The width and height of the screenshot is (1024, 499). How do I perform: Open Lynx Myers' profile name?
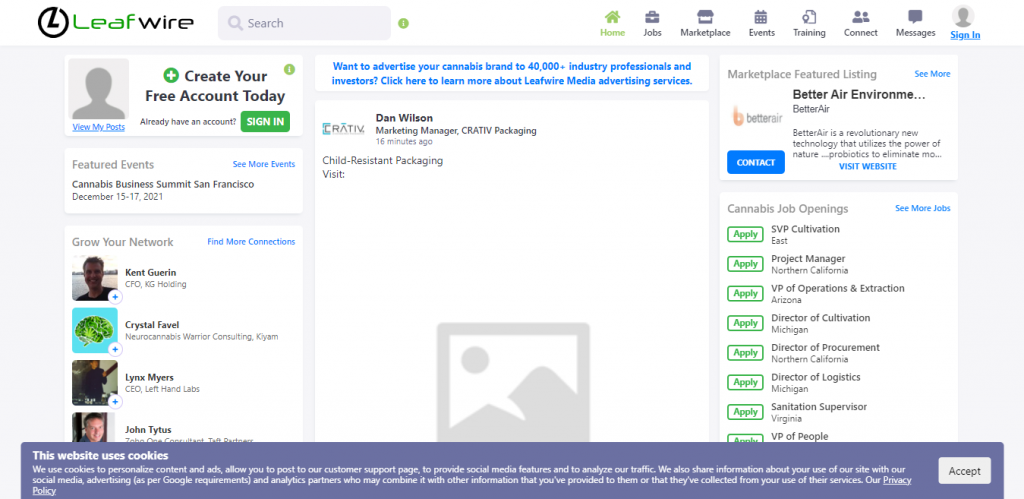tap(149, 378)
